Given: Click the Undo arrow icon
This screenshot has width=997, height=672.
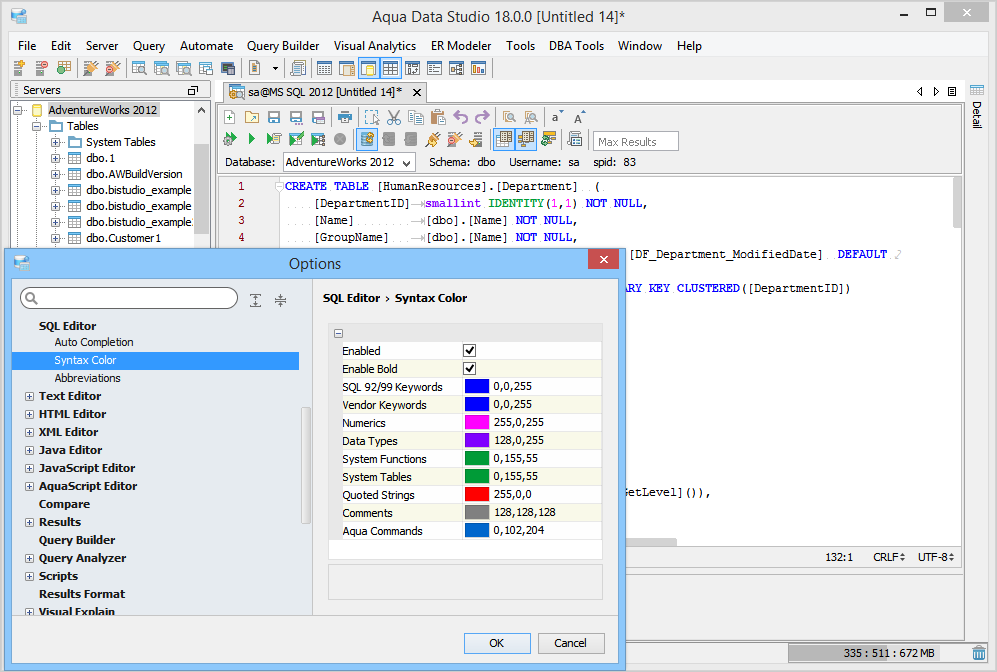Looking at the screenshot, I should pyautogui.click(x=460, y=118).
